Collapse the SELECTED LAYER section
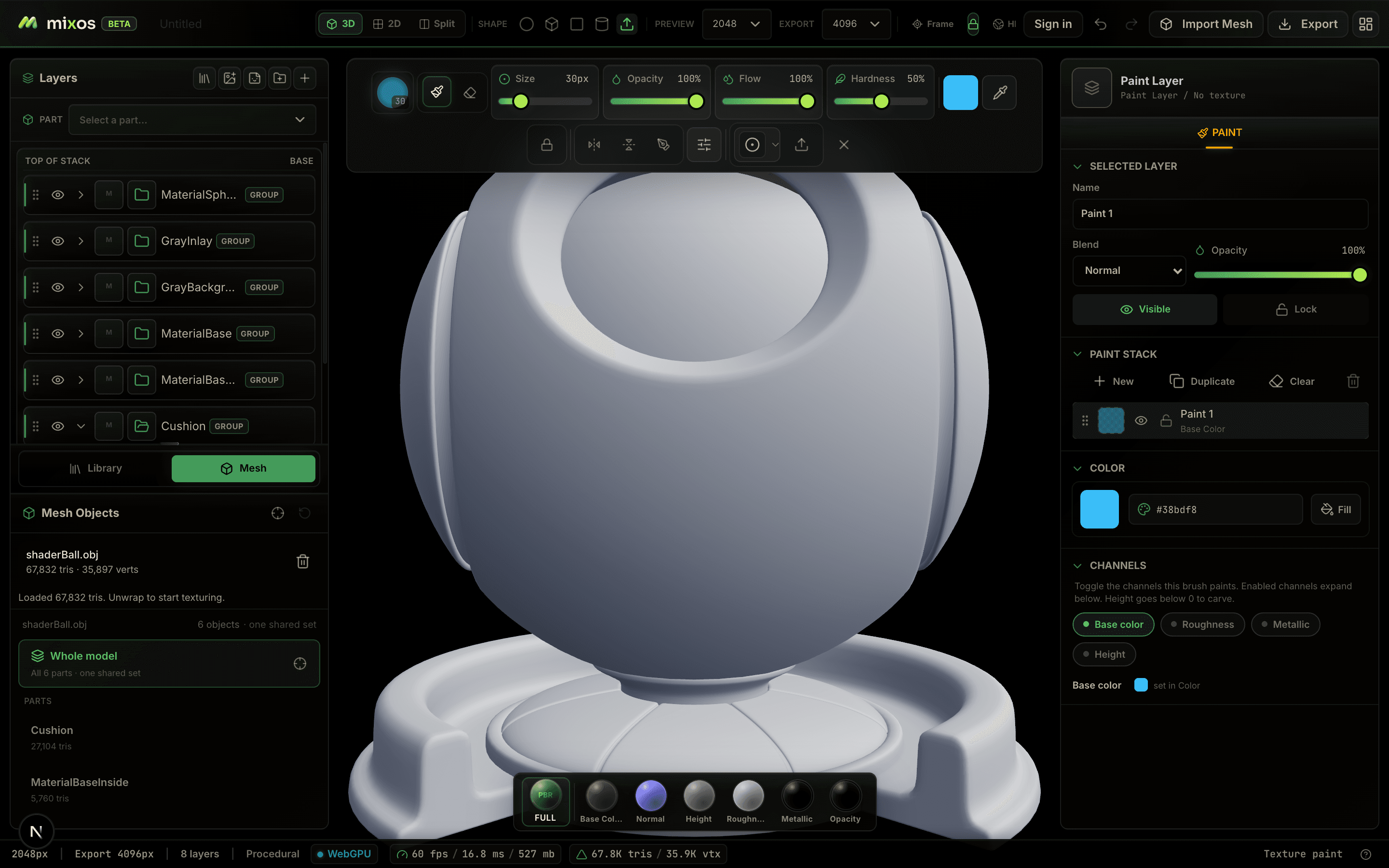Viewport: 1389px width, 868px height. [1077, 166]
